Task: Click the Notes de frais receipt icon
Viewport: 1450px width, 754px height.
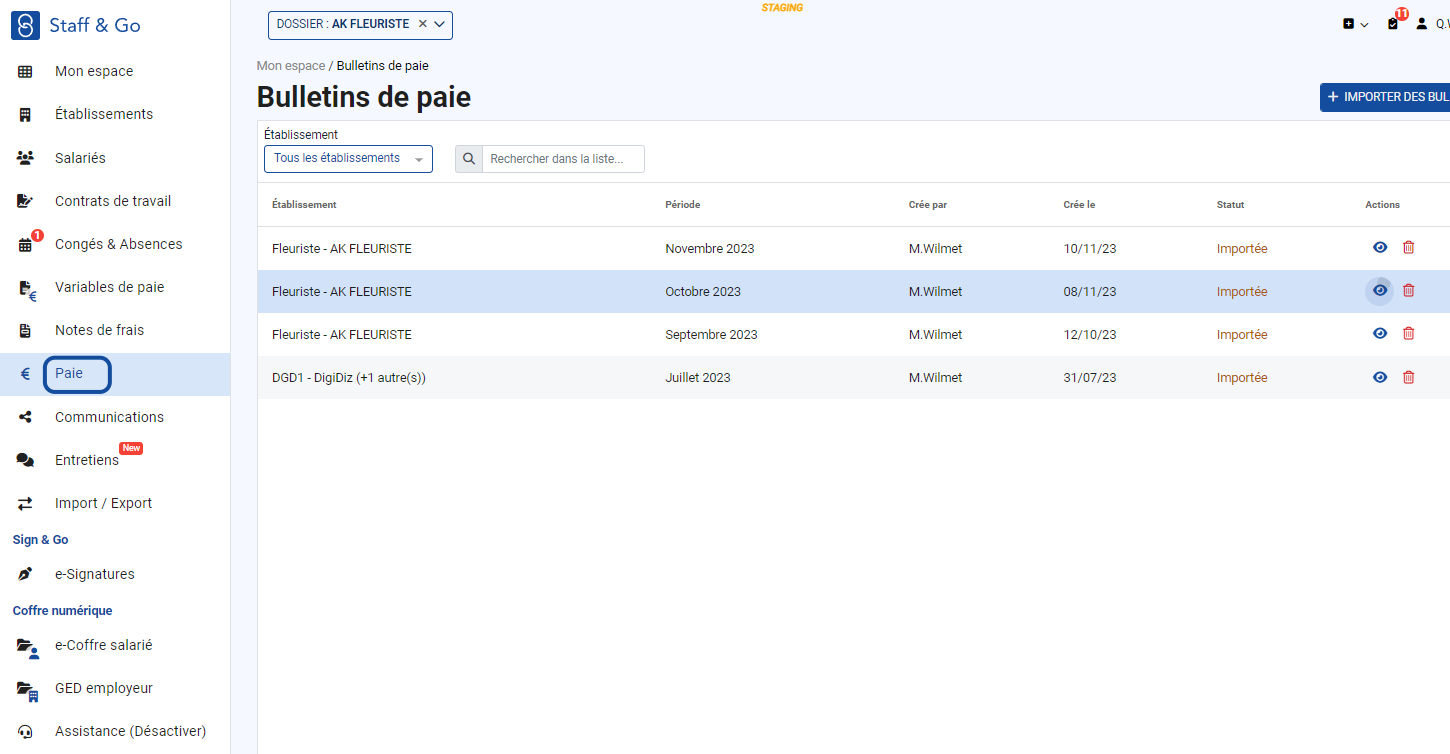Action: (x=25, y=331)
